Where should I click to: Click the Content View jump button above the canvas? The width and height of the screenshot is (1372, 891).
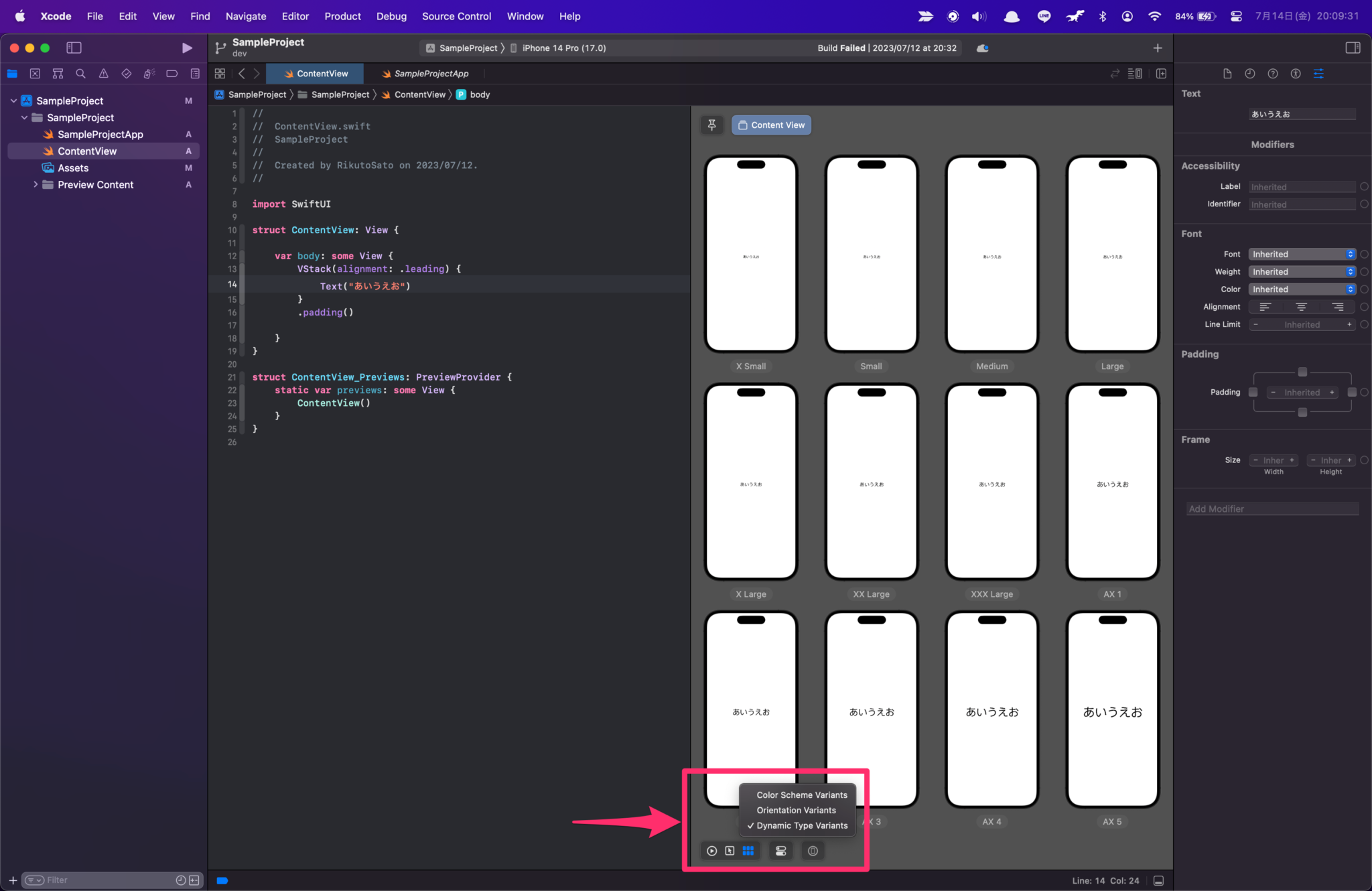[770, 125]
